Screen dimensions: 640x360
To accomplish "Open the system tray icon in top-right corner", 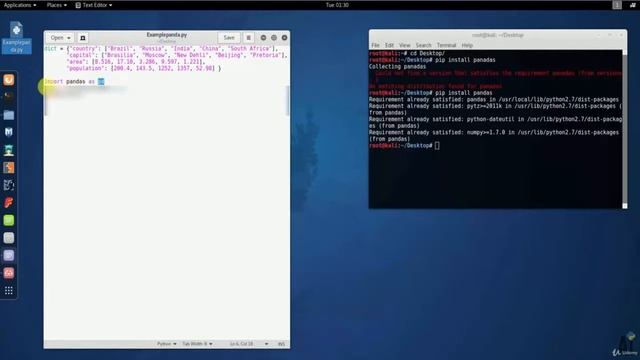I will 632,5.
